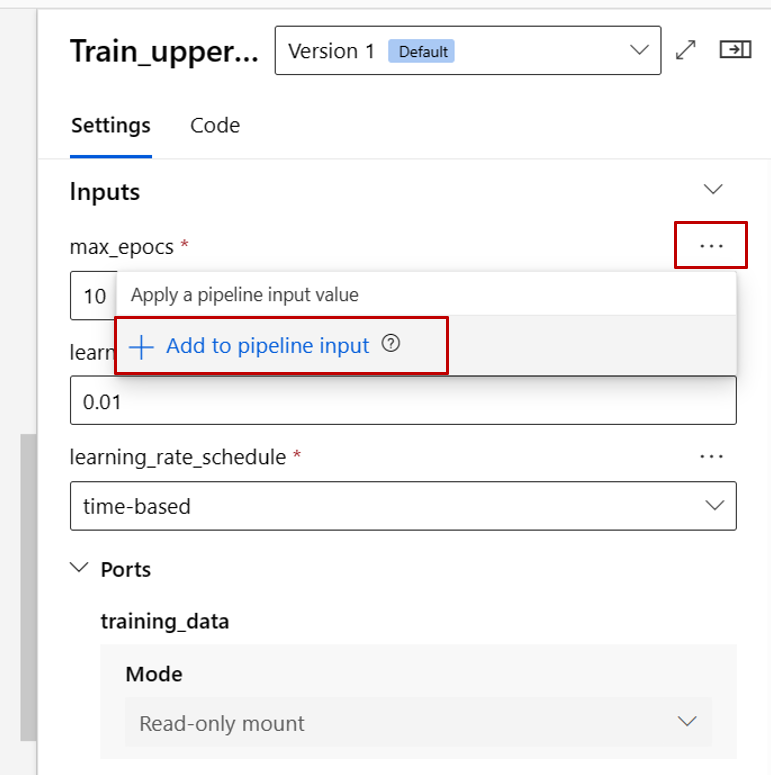The image size is (771, 775).
Task: Click the collapse side panel icon
Action: 735,50
